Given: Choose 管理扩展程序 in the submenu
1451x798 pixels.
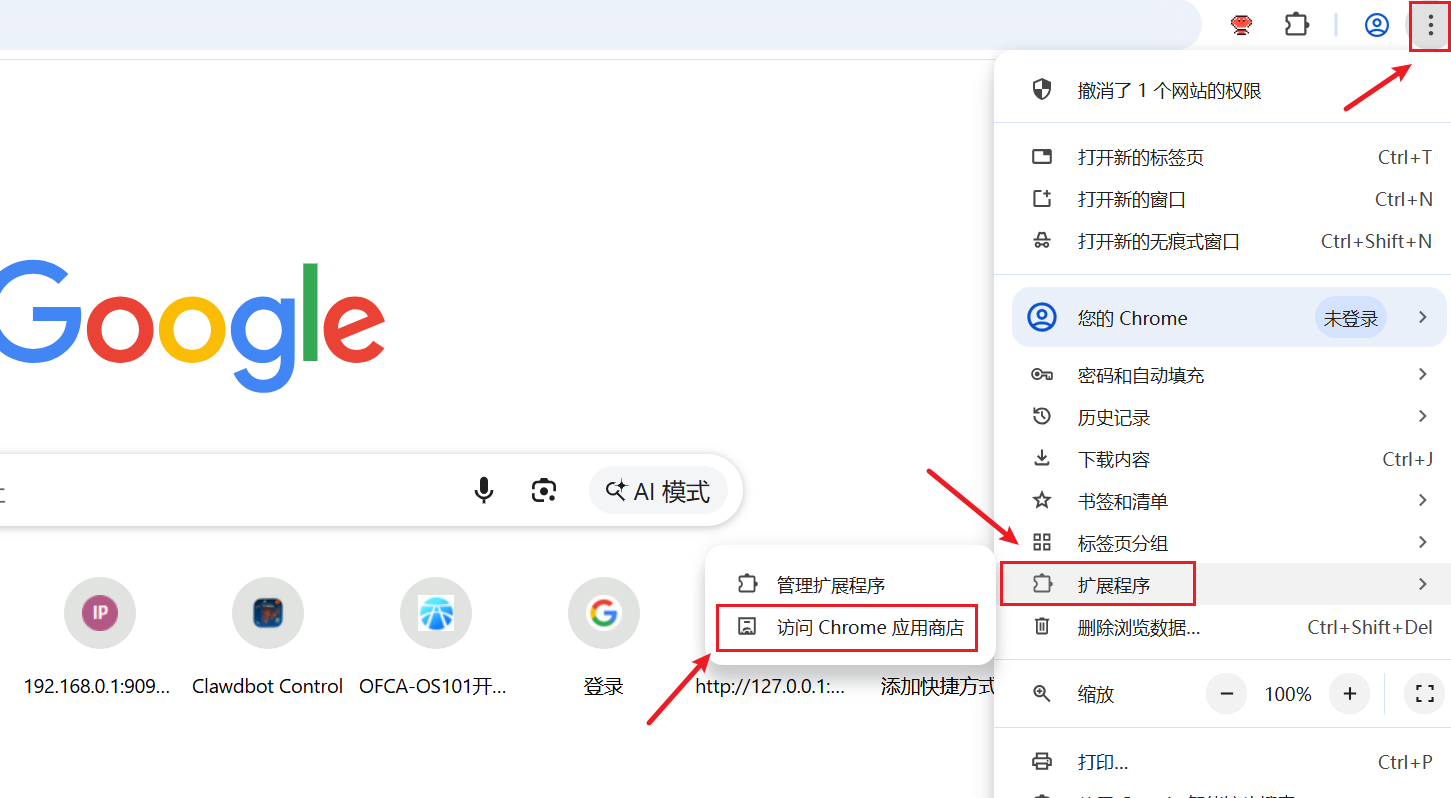Looking at the screenshot, I should (x=849, y=585).
